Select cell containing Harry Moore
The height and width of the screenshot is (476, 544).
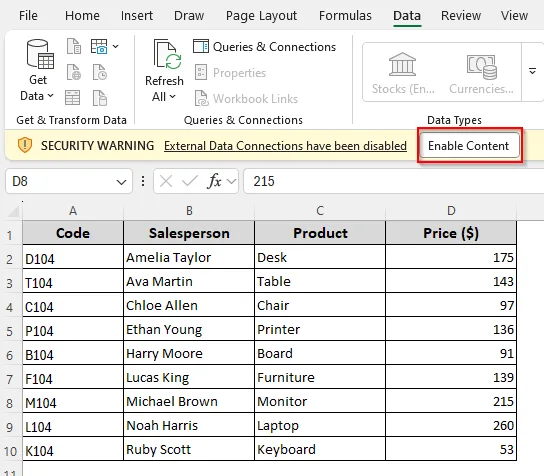click(189, 353)
